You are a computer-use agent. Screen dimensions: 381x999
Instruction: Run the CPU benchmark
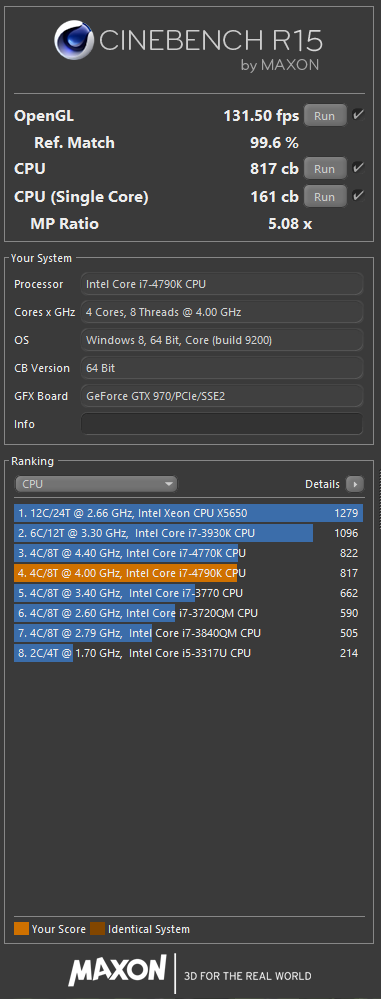[325, 169]
